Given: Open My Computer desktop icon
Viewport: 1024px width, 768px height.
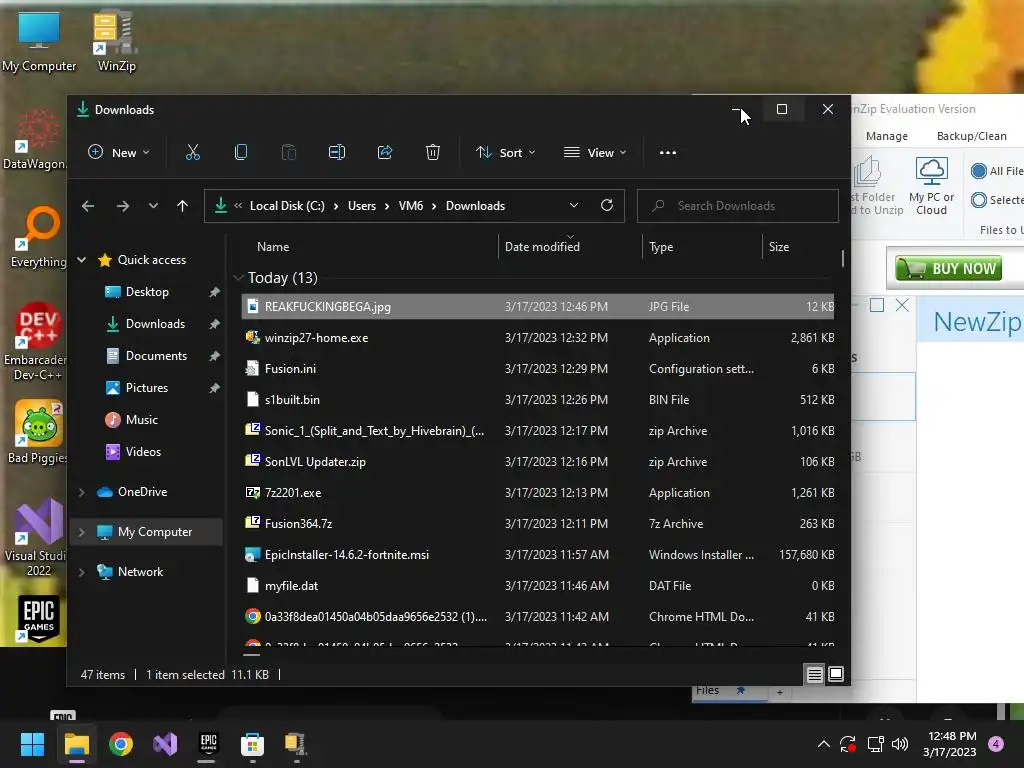Looking at the screenshot, I should click(39, 40).
